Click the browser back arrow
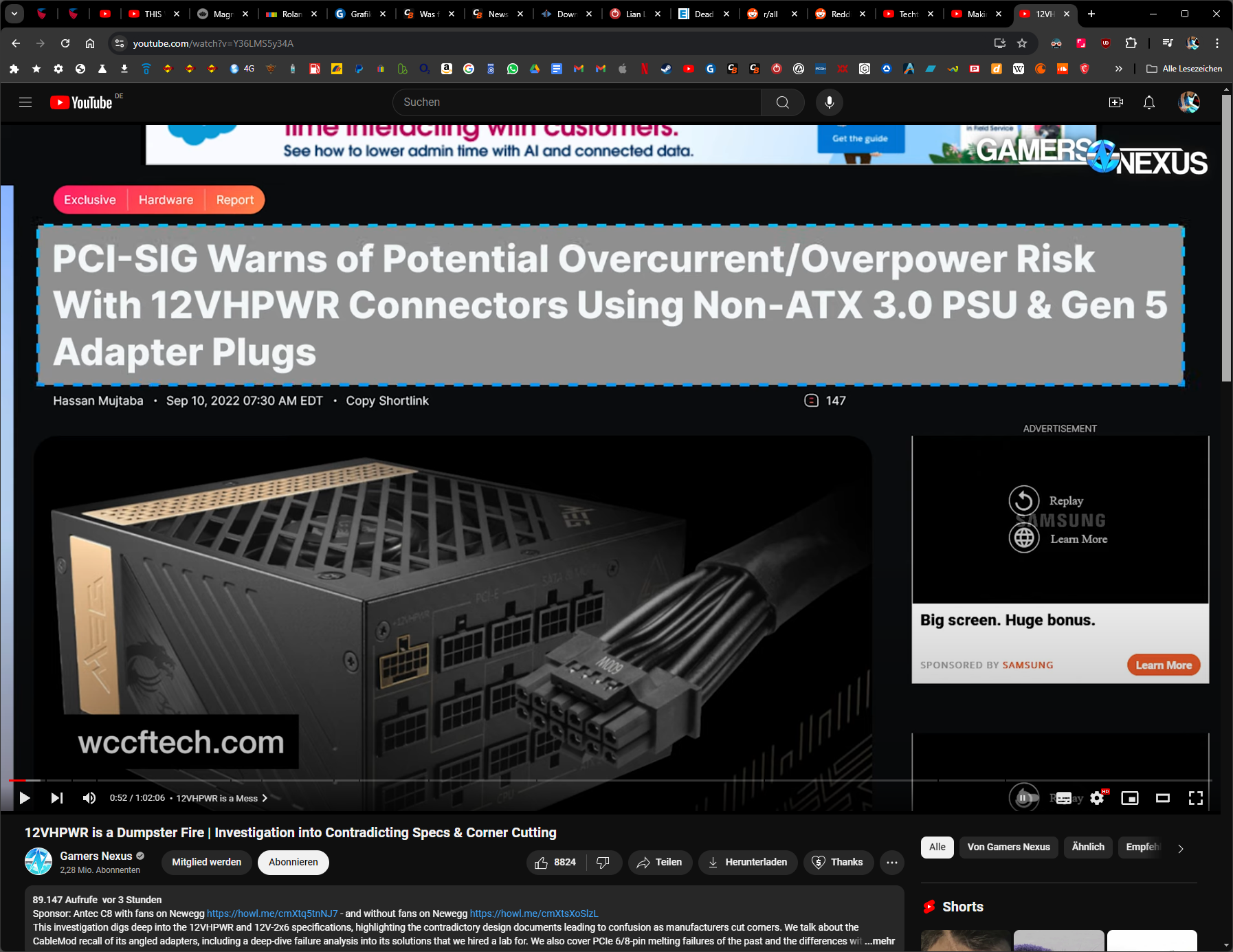Screen dimensions: 1233x952 click(16, 43)
